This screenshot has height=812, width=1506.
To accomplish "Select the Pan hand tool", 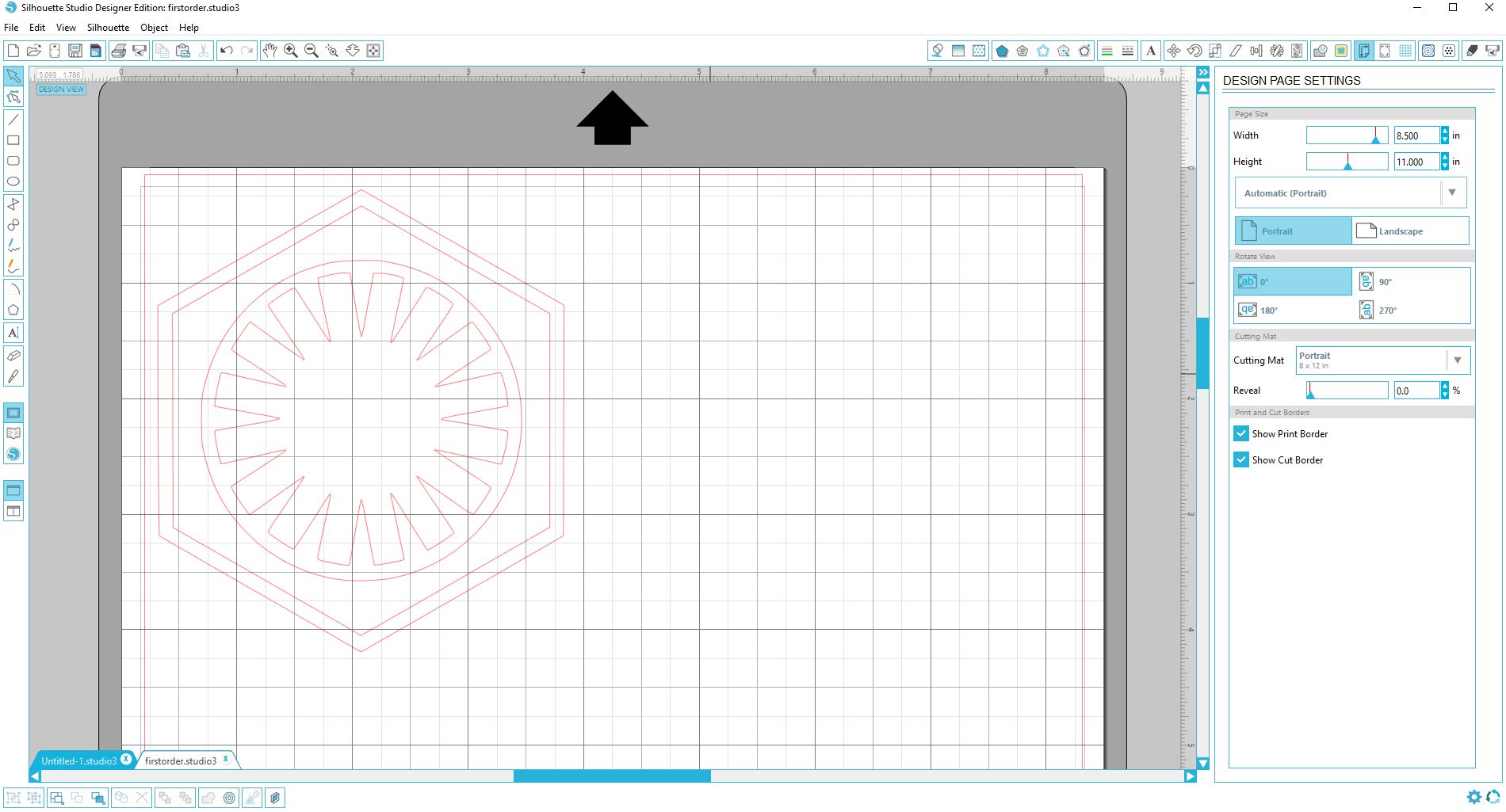I will pos(270,51).
